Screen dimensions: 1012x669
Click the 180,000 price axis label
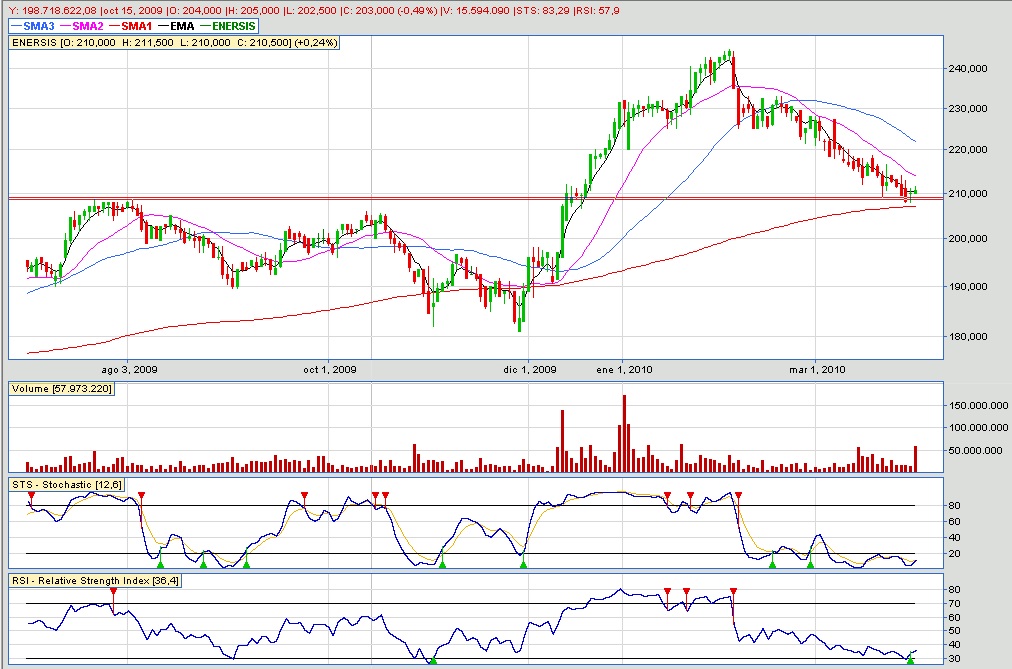[x=967, y=336]
